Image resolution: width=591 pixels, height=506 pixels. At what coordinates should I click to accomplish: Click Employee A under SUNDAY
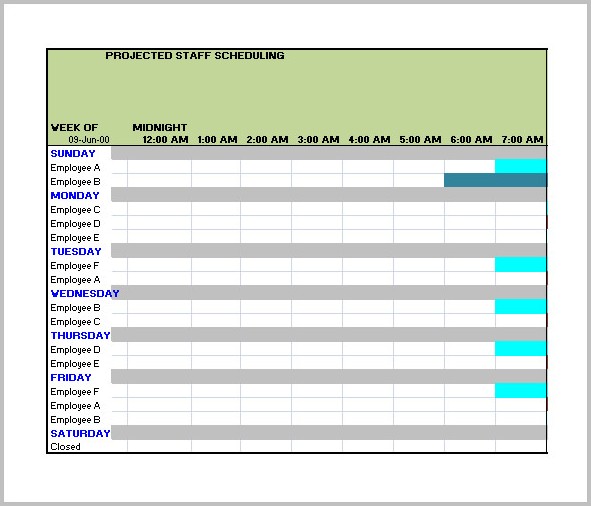pyautogui.click(x=75, y=168)
